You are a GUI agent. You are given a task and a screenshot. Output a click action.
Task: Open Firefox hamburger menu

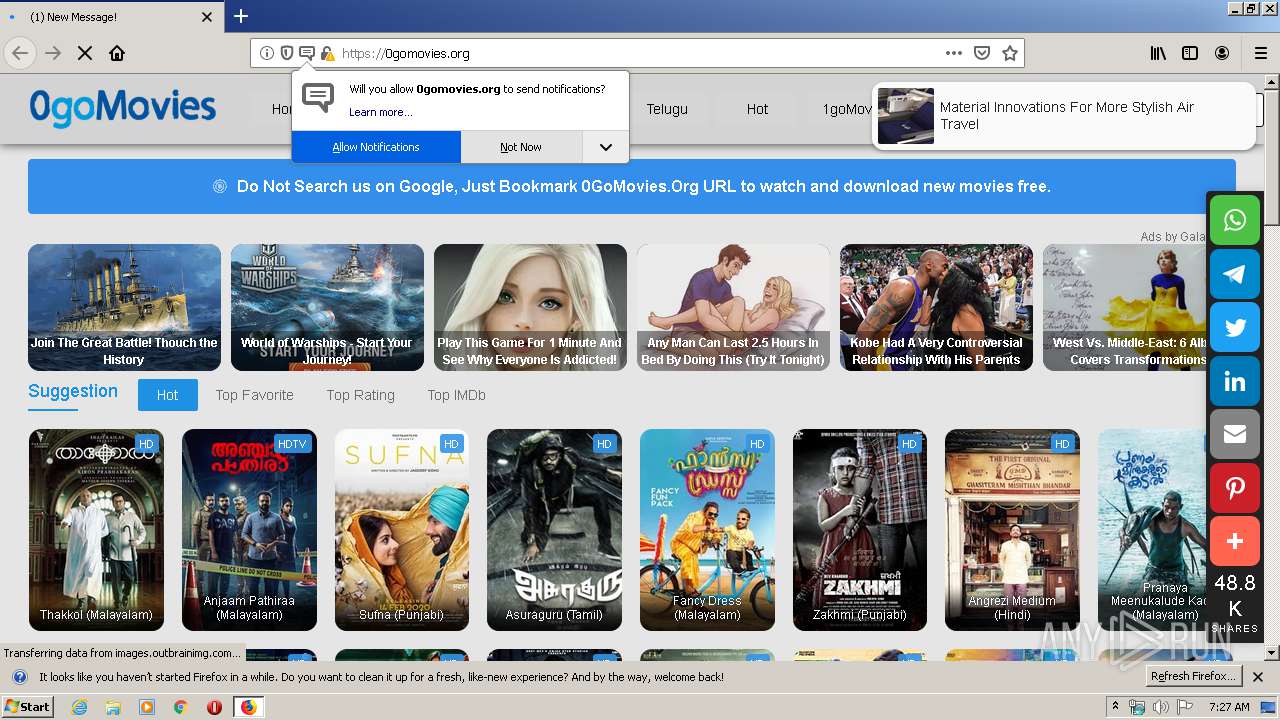(1261, 53)
